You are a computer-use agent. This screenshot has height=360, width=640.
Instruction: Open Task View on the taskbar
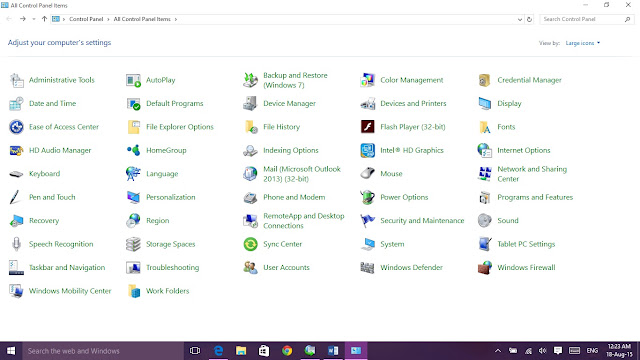[195, 351]
